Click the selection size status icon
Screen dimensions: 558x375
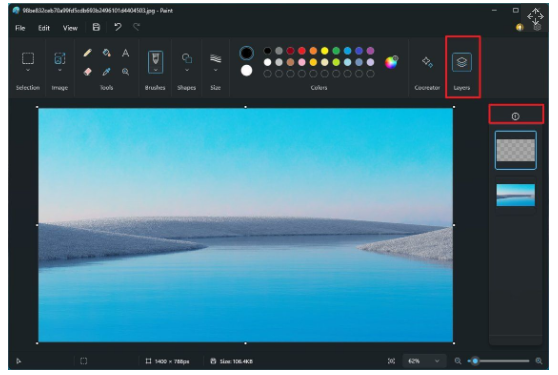pyautogui.click(x=83, y=361)
